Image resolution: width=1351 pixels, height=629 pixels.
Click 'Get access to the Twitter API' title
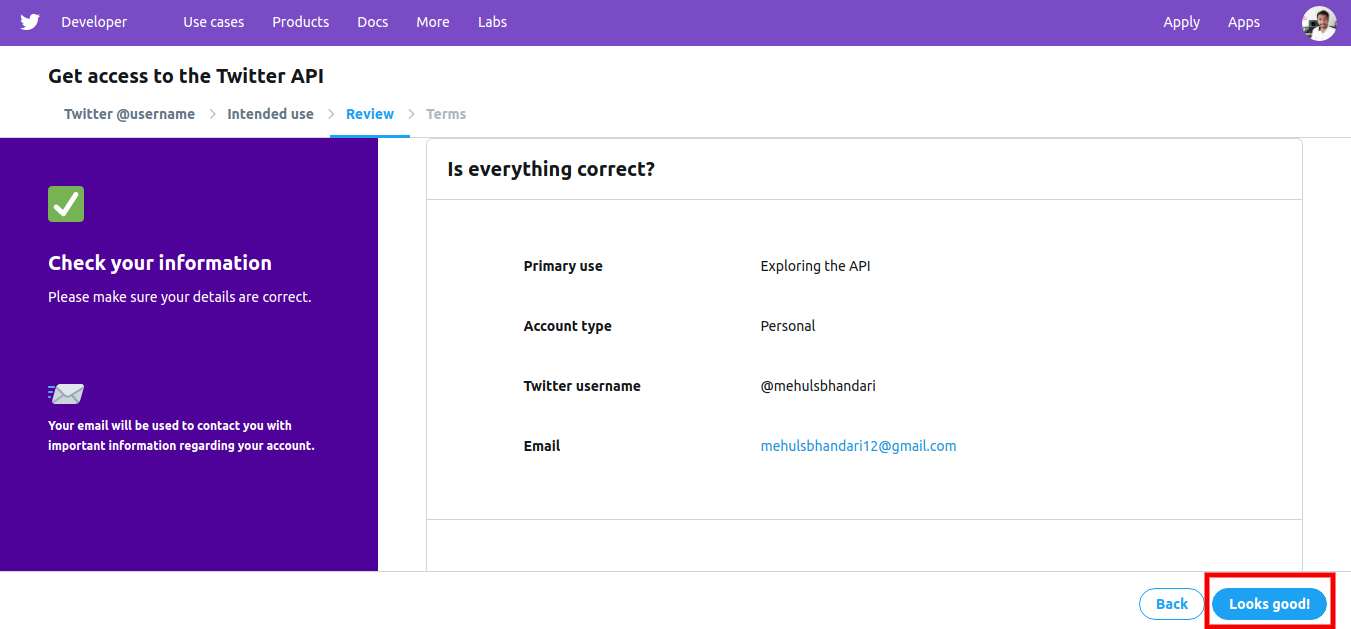[x=186, y=76]
